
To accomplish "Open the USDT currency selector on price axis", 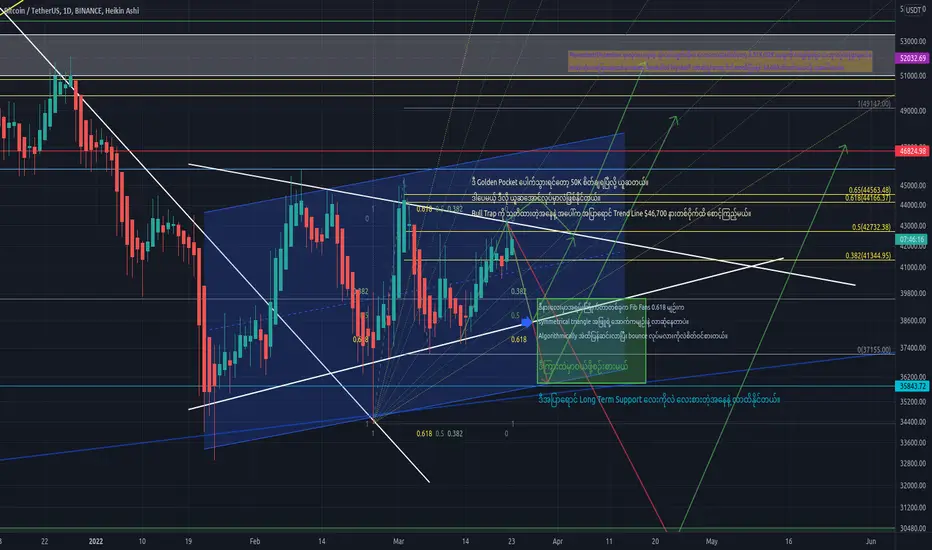I will 913,10.
